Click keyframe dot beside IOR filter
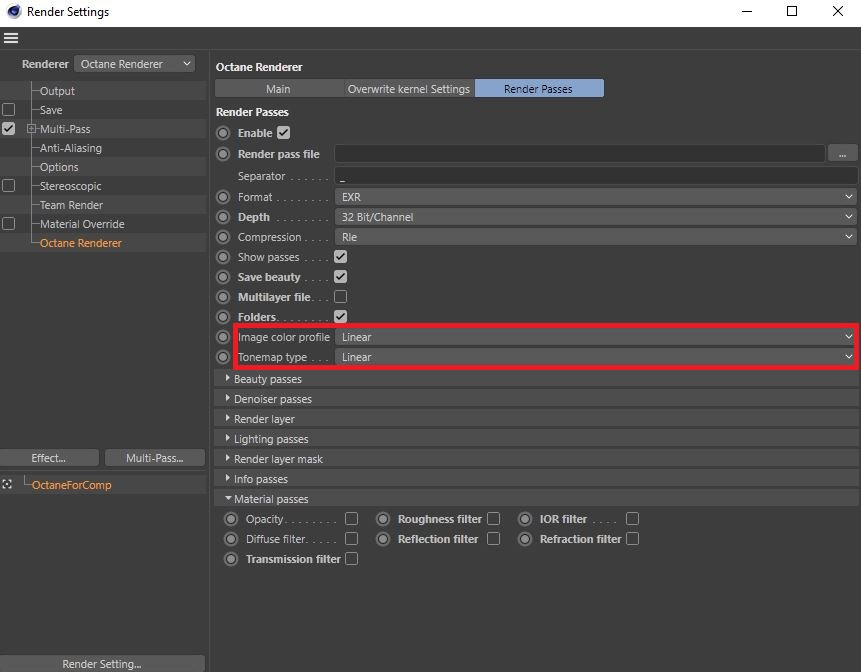861x672 pixels. click(525, 519)
